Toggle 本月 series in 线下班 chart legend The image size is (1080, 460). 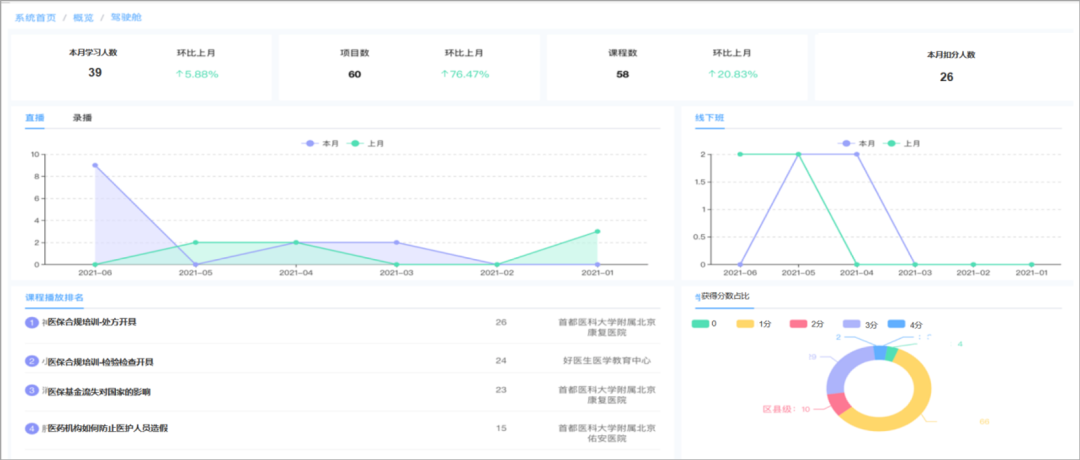(x=856, y=143)
